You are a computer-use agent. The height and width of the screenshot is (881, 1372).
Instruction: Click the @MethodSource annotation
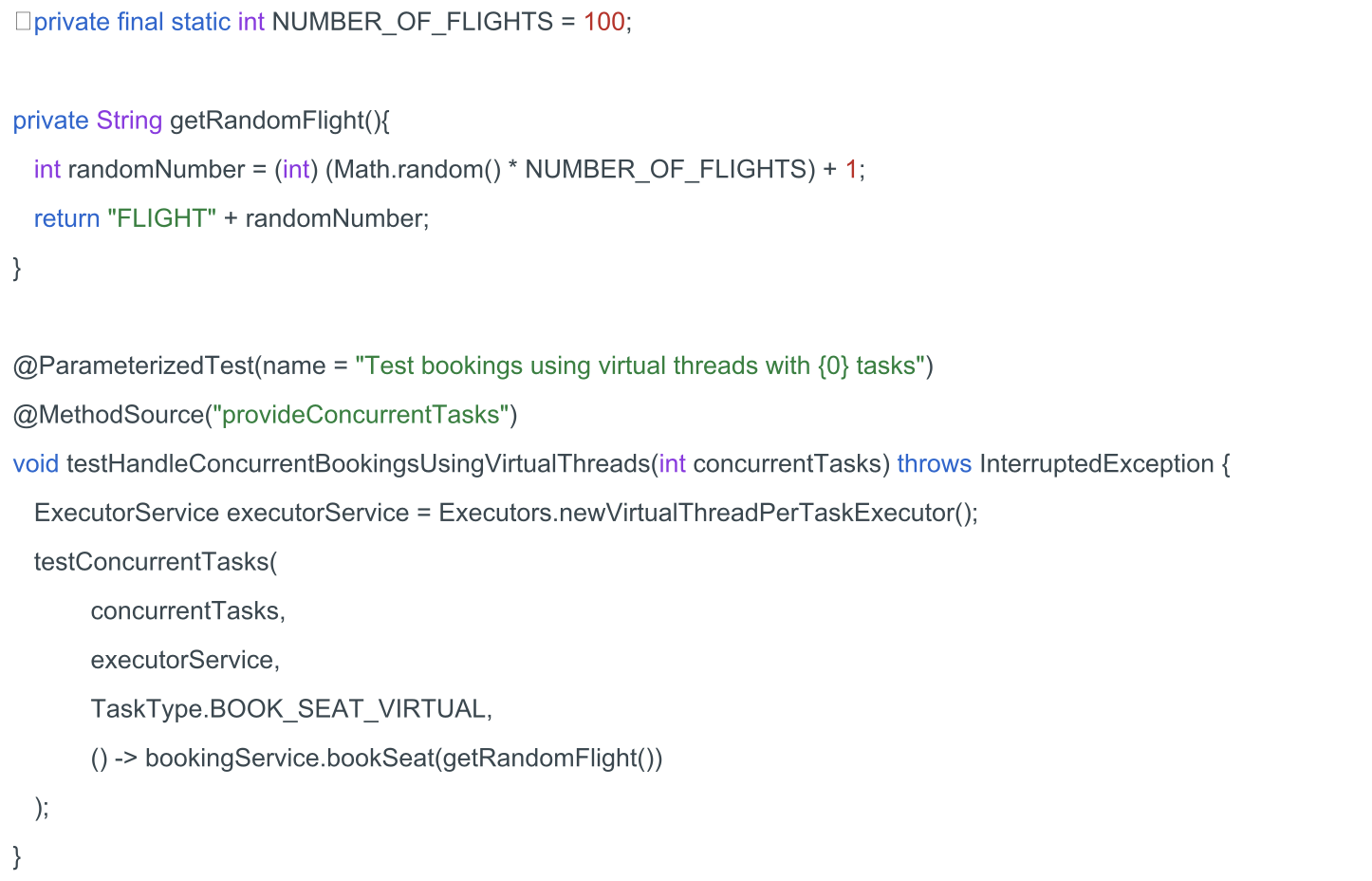[x=109, y=415]
